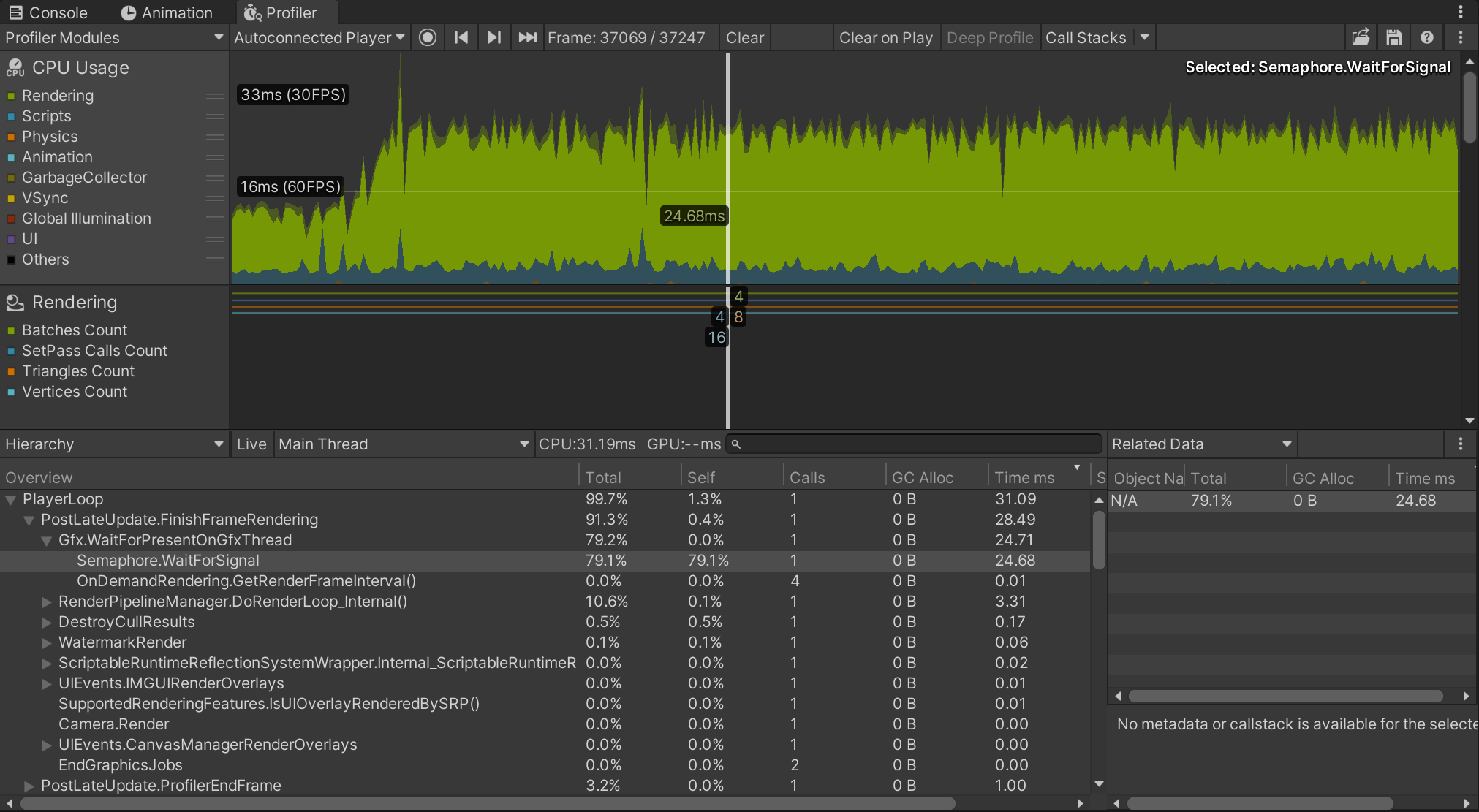Toggle the Triangles Count color box
The image size is (1479, 812).
coord(11,371)
